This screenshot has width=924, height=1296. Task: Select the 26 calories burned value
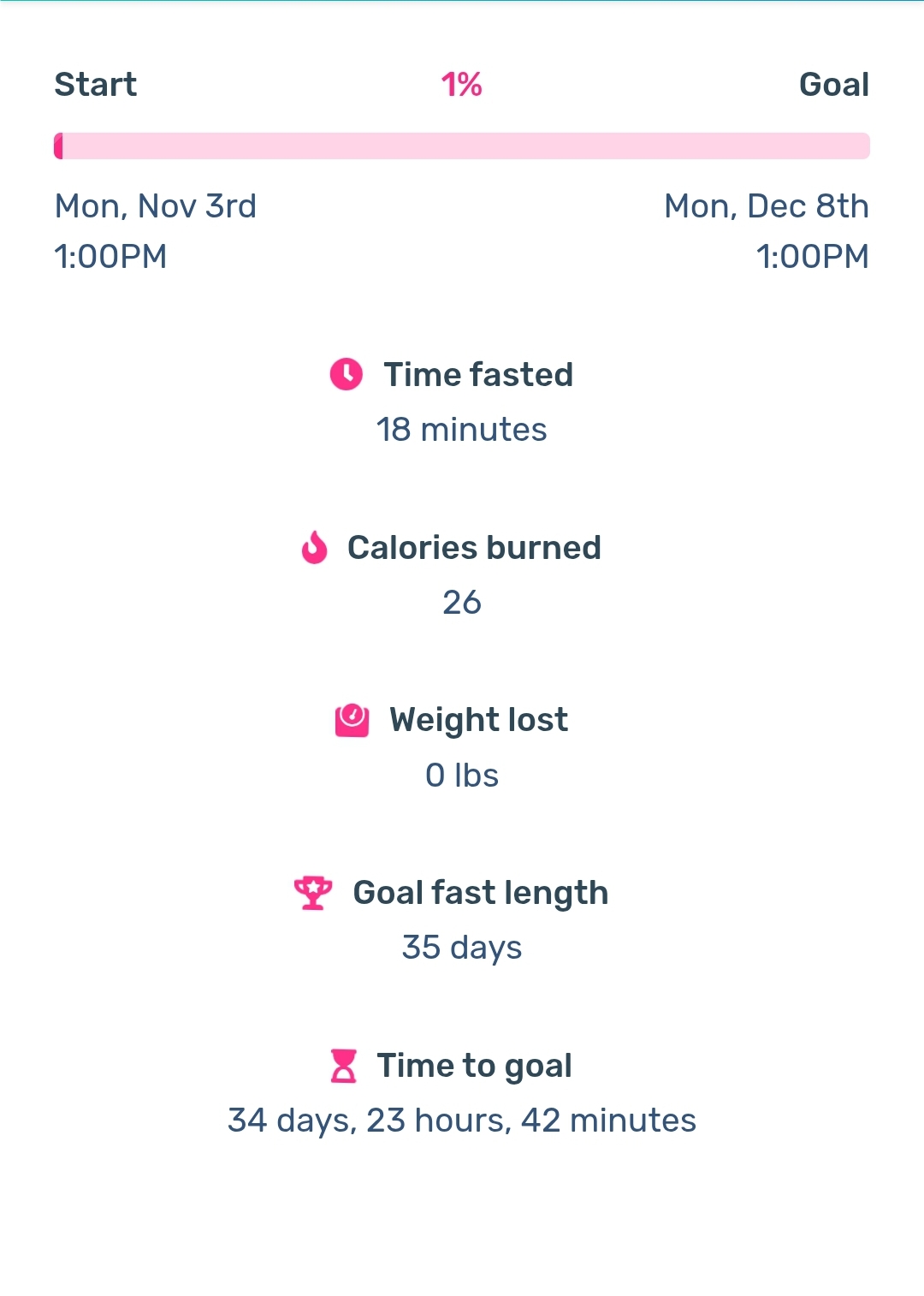coord(462,603)
